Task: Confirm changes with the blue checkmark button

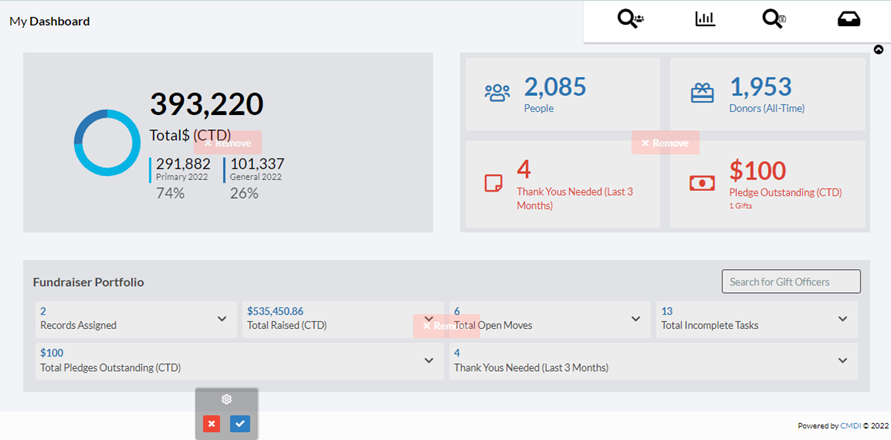Action: coord(240,424)
